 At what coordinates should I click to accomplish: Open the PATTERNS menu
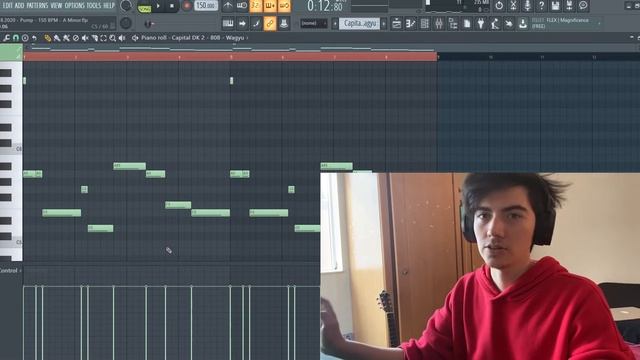38,5
